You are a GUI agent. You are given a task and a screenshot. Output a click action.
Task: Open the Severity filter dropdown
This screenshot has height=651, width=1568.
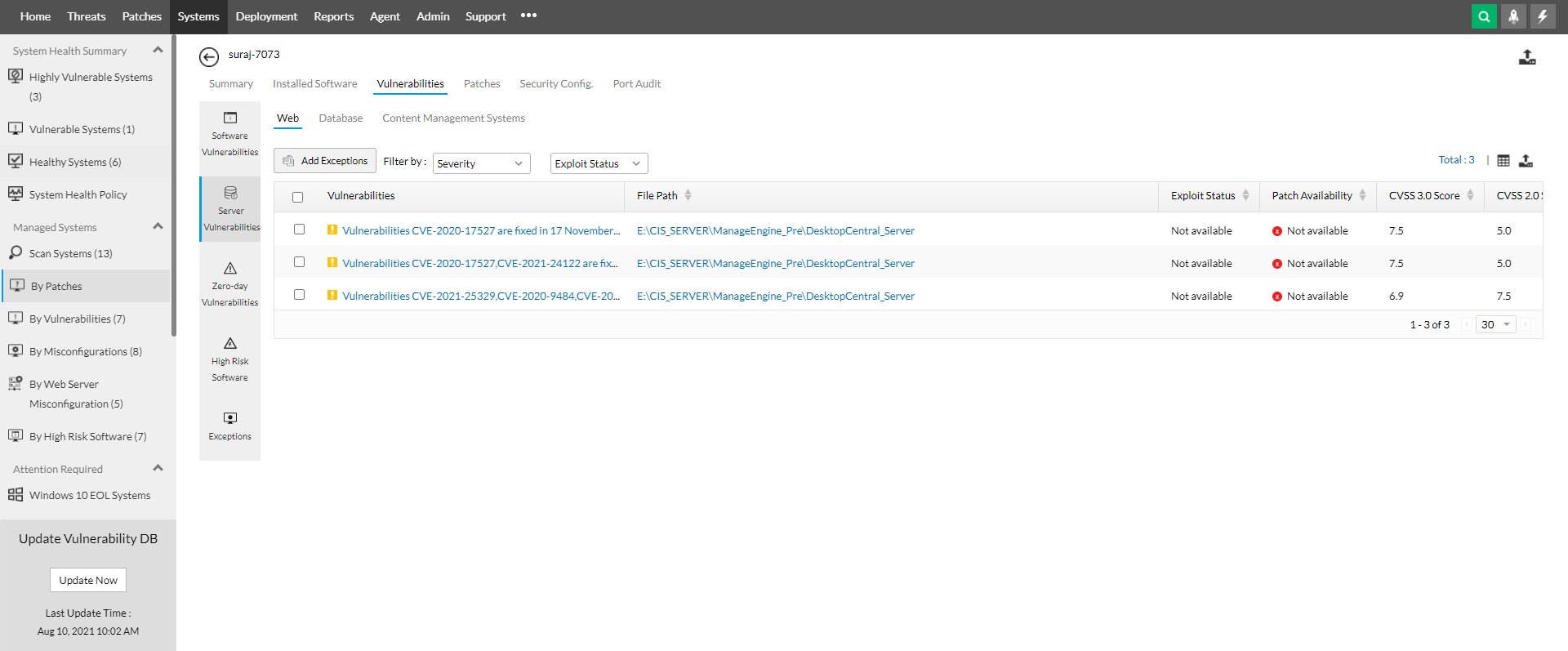[481, 163]
